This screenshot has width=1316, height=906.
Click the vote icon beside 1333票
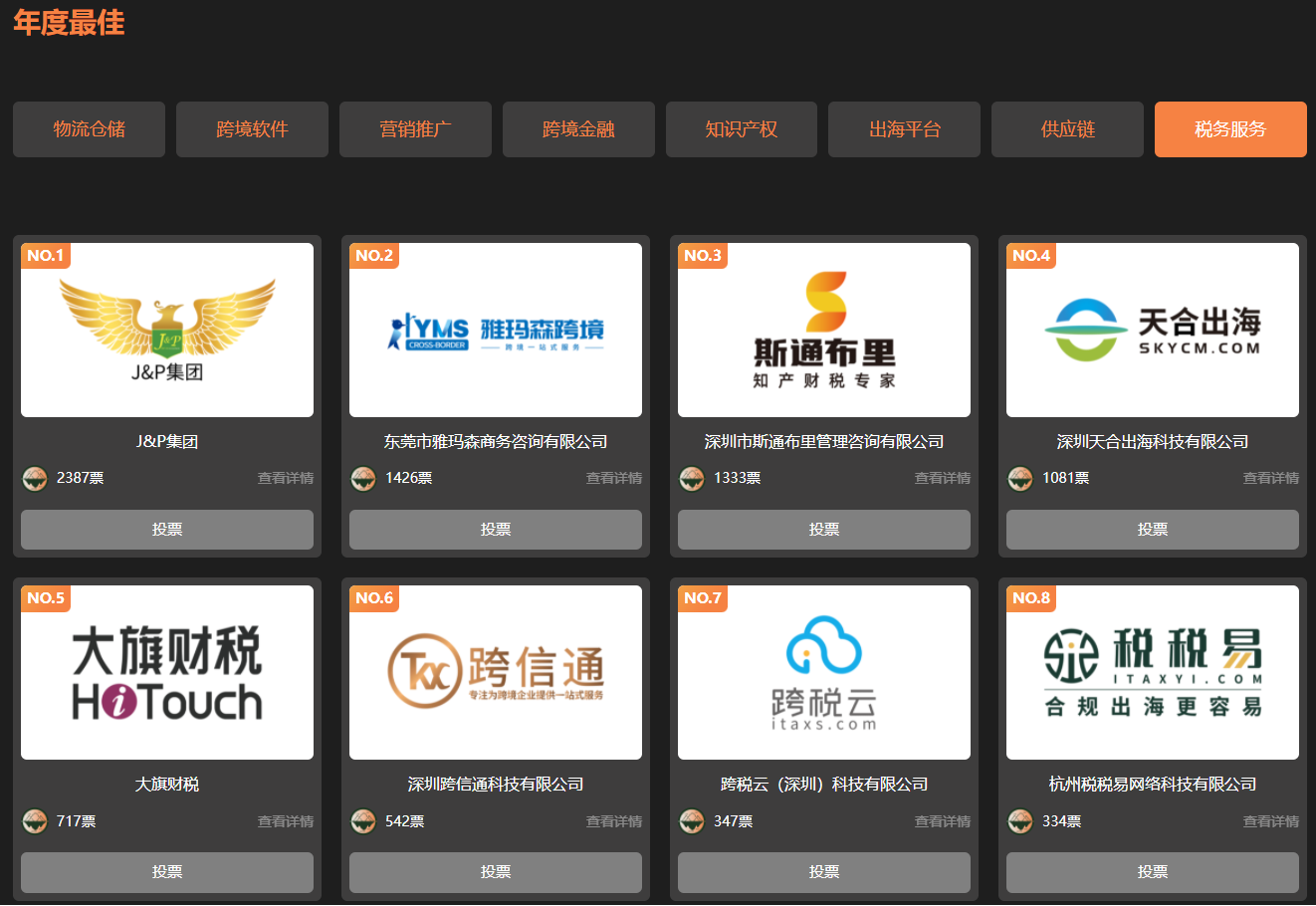point(692,479)
